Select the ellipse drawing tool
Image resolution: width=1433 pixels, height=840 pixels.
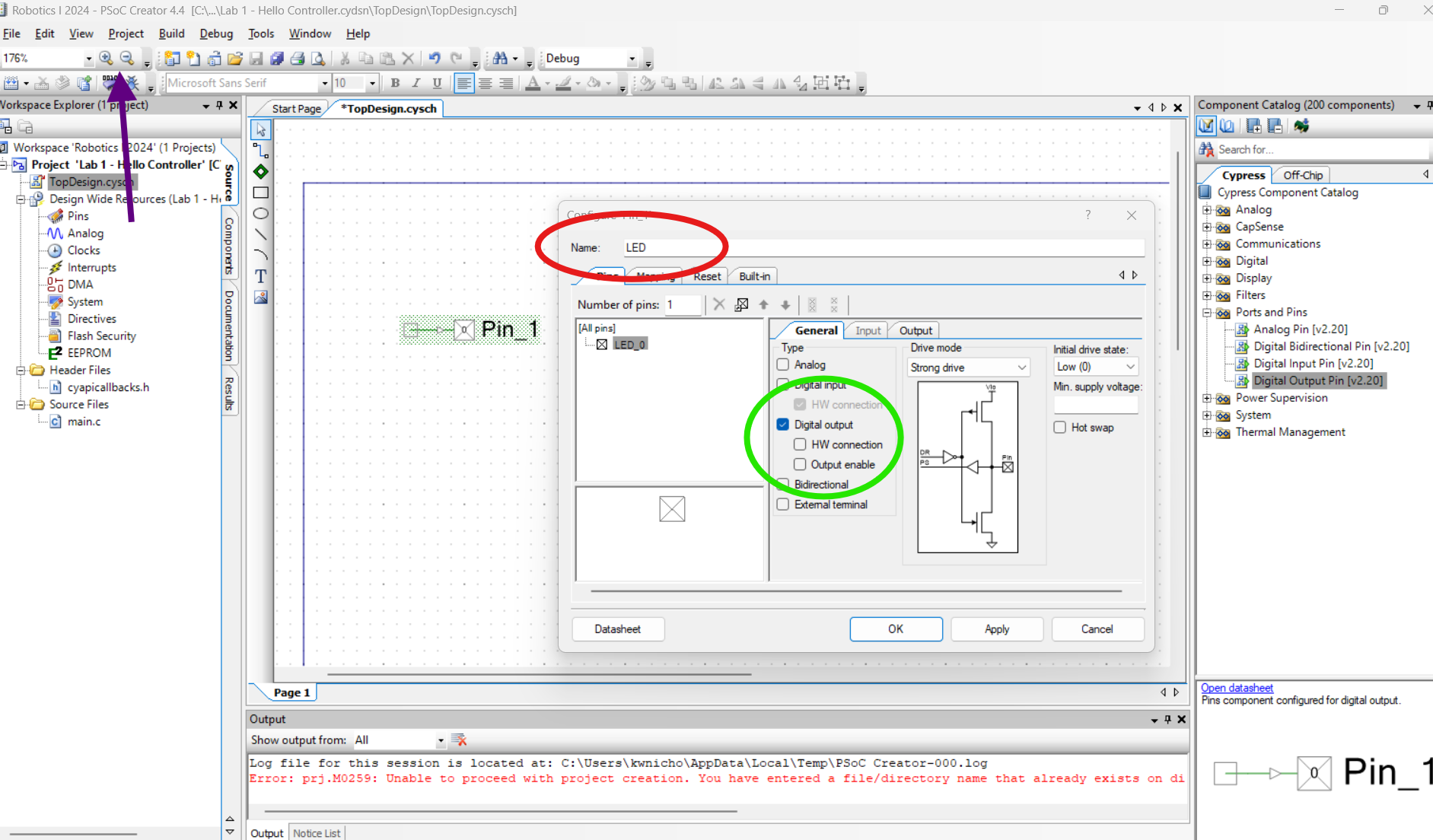point(261,214)
